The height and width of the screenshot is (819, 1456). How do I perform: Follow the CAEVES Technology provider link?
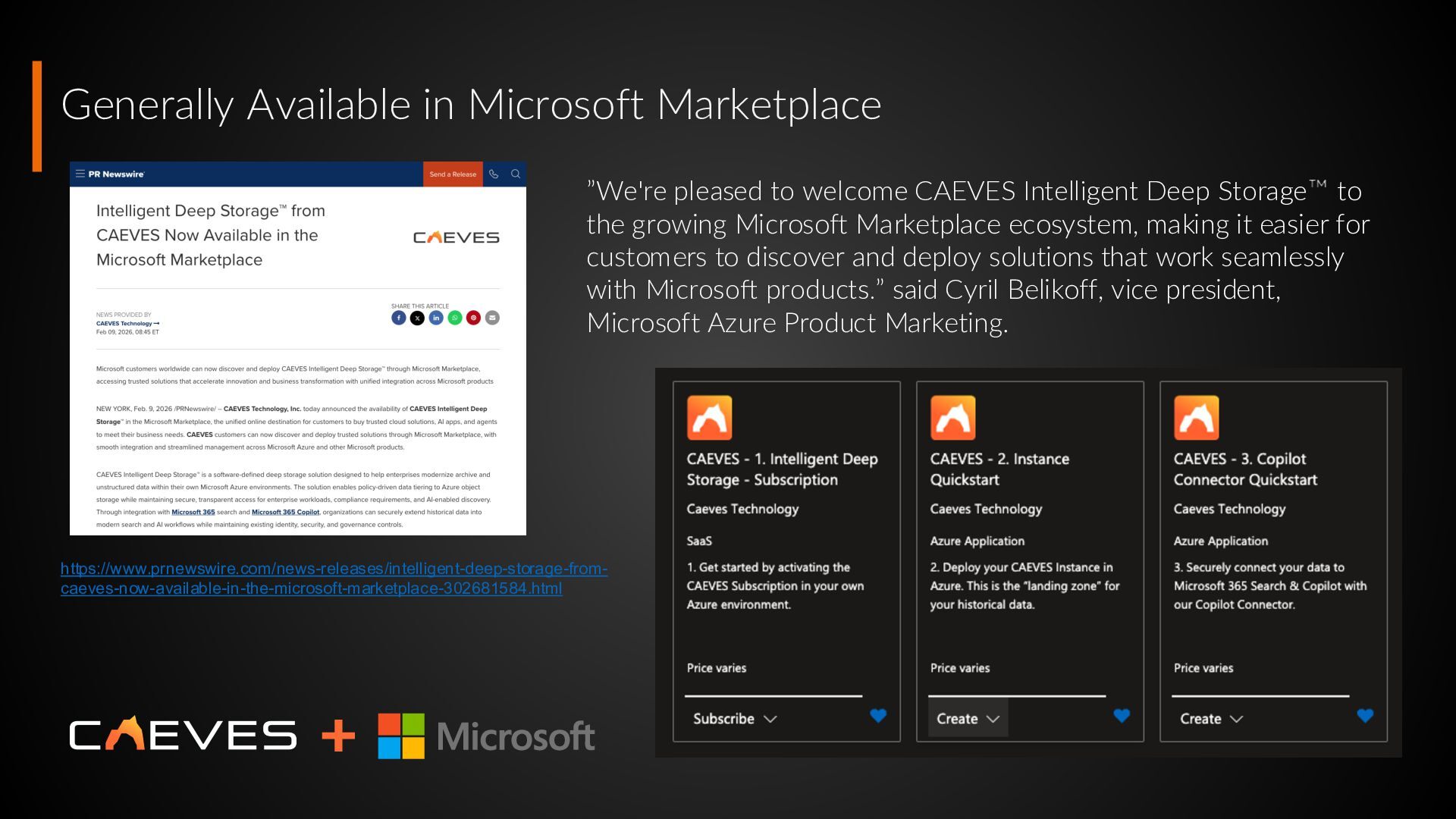coord(127,323)
